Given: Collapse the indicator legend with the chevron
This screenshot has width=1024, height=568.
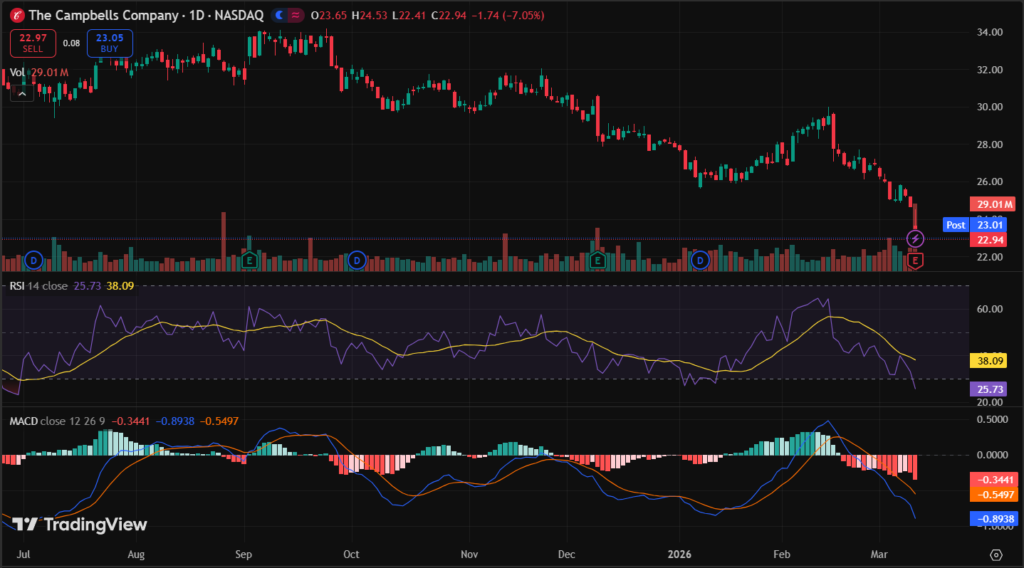Looking at the screenshot, I should pos(23,92).
